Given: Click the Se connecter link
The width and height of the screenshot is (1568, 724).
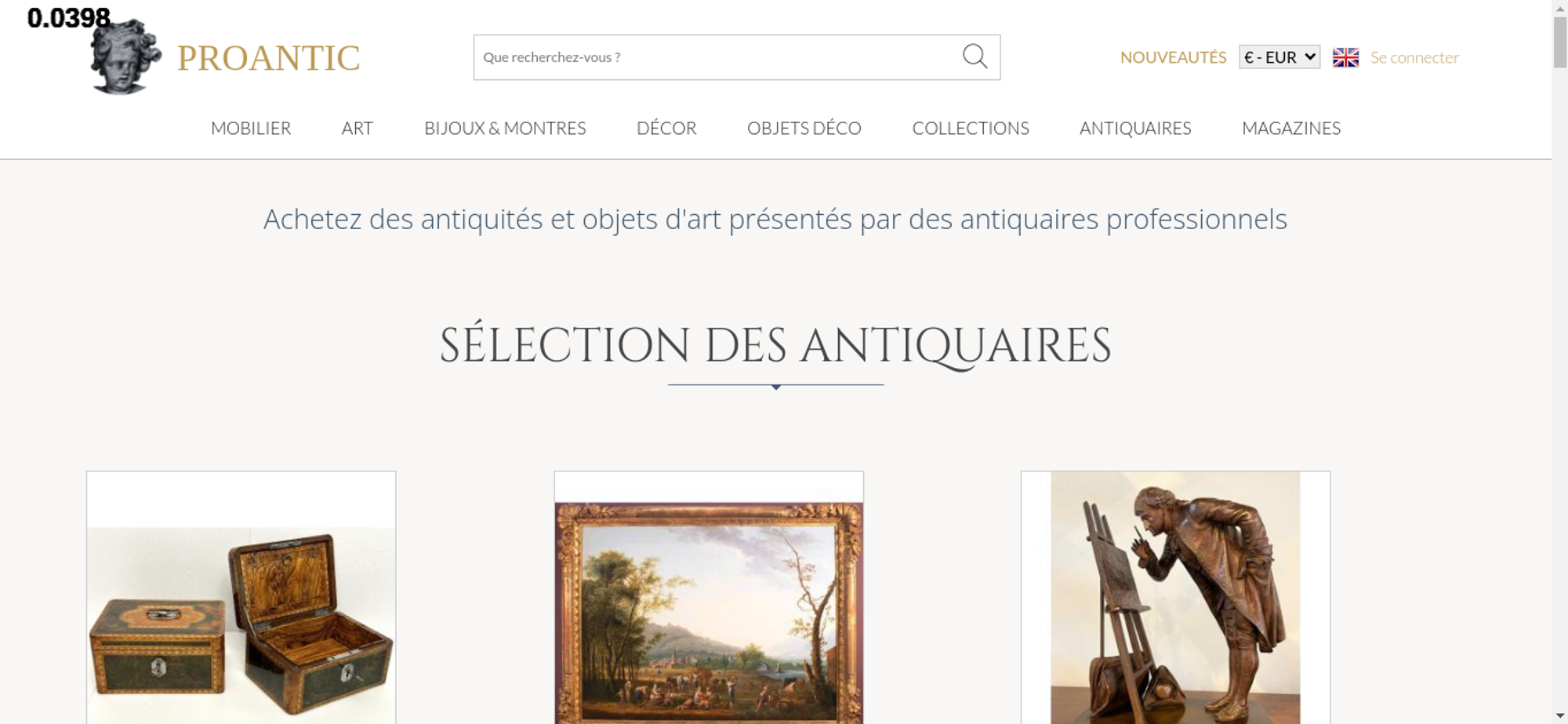Looking at the screenshot, I should (x=1414, y=57).
